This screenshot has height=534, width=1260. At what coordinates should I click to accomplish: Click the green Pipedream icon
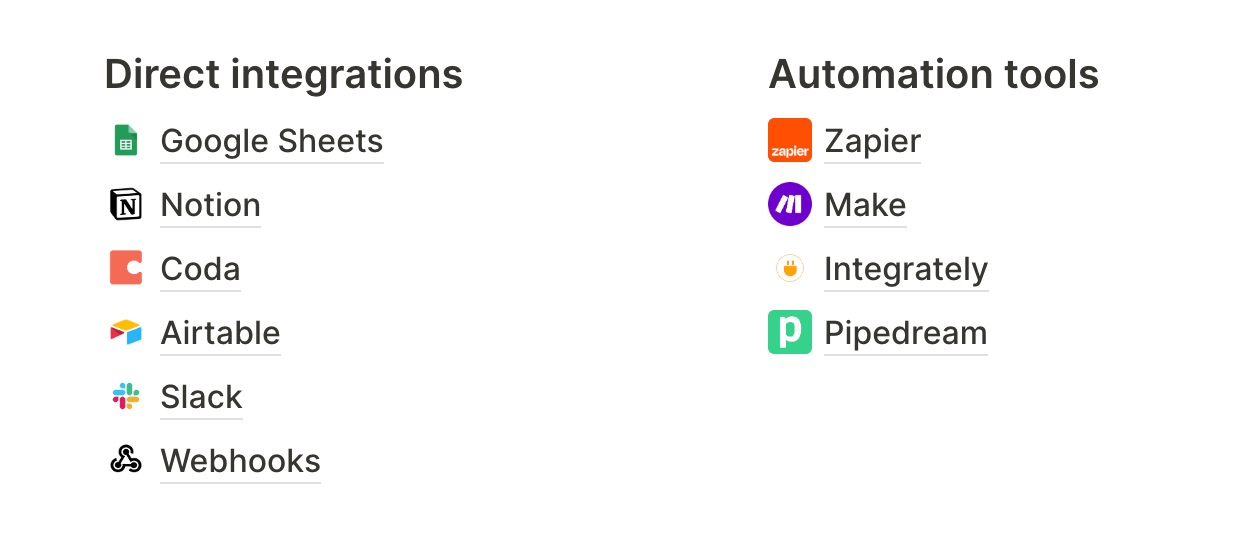point(789,333)
